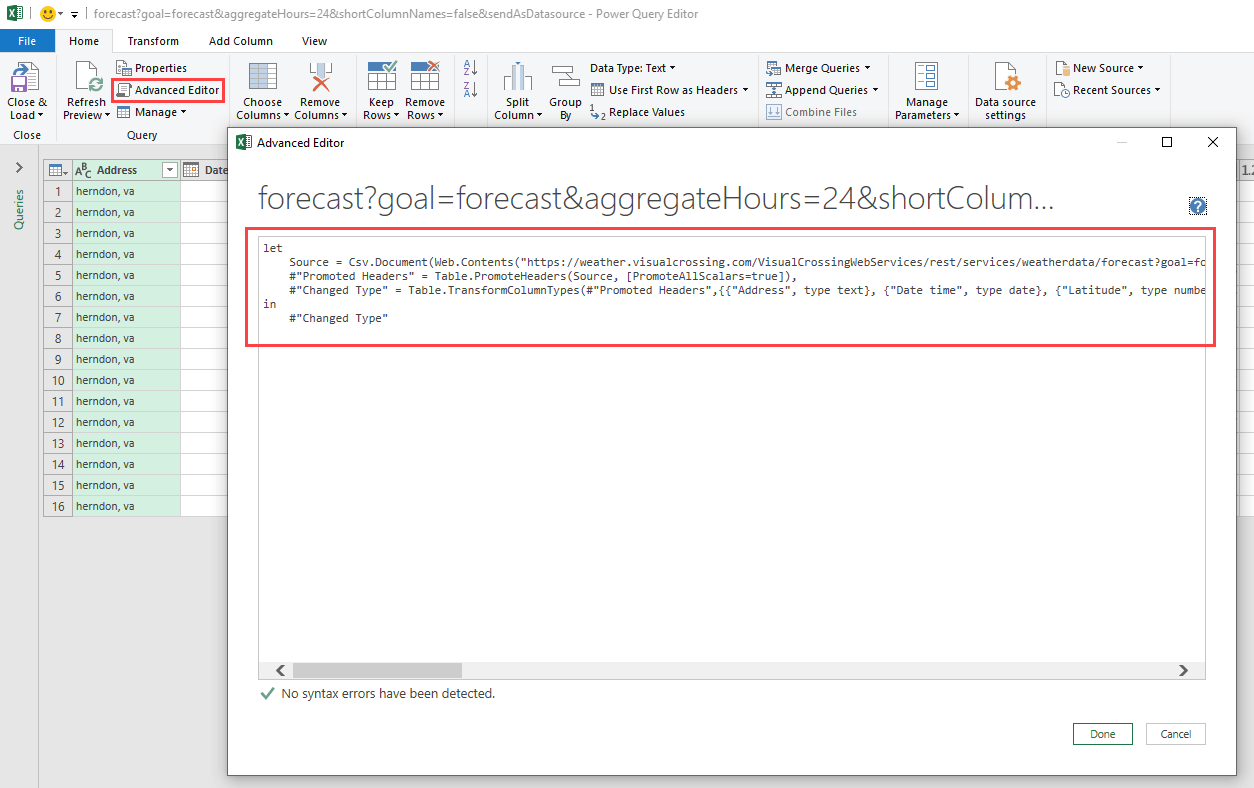1254x788 pixels.
Task: Click the Remove Columns icon
Action: point(320,78)
